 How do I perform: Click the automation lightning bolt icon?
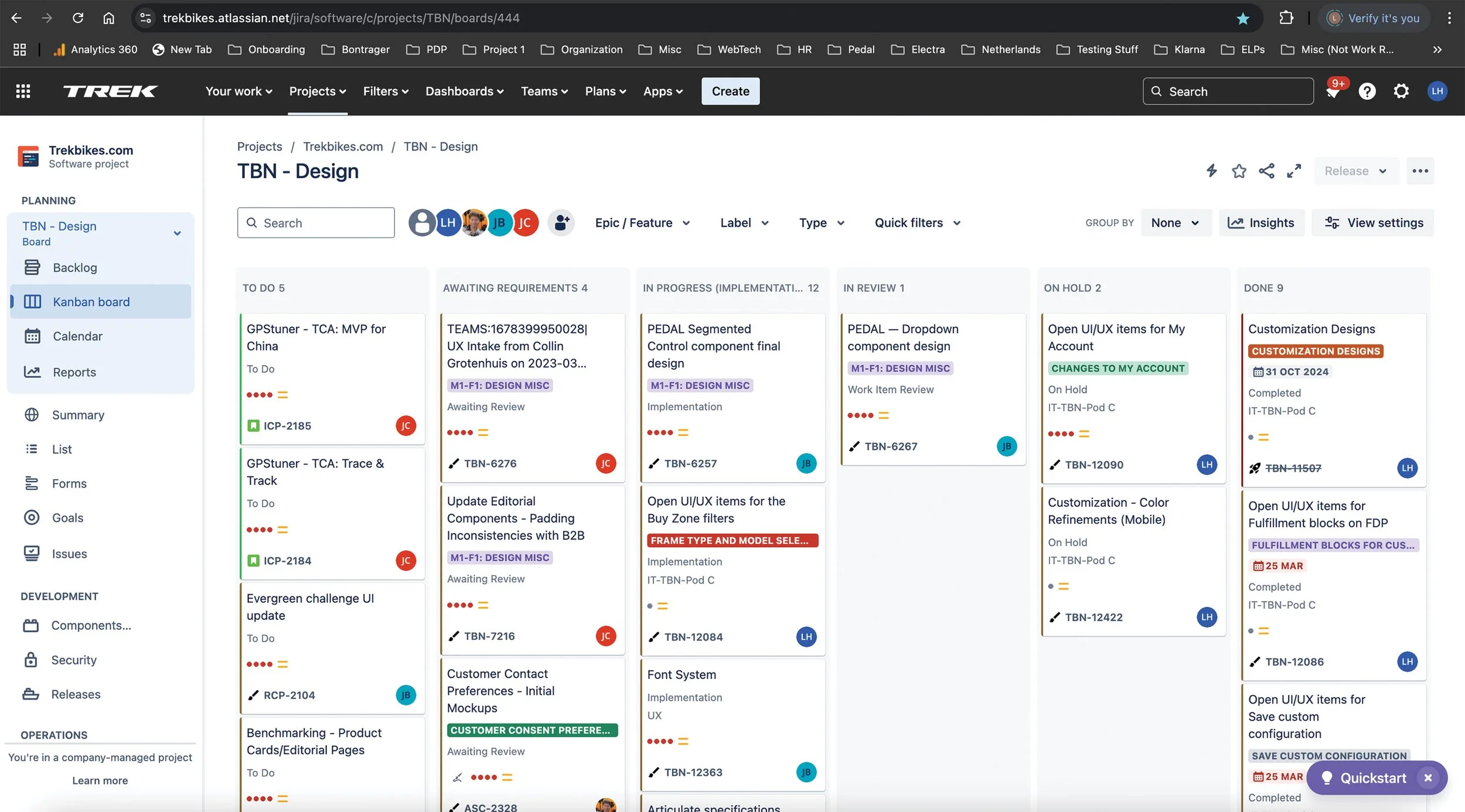[x=1211, y=170]
